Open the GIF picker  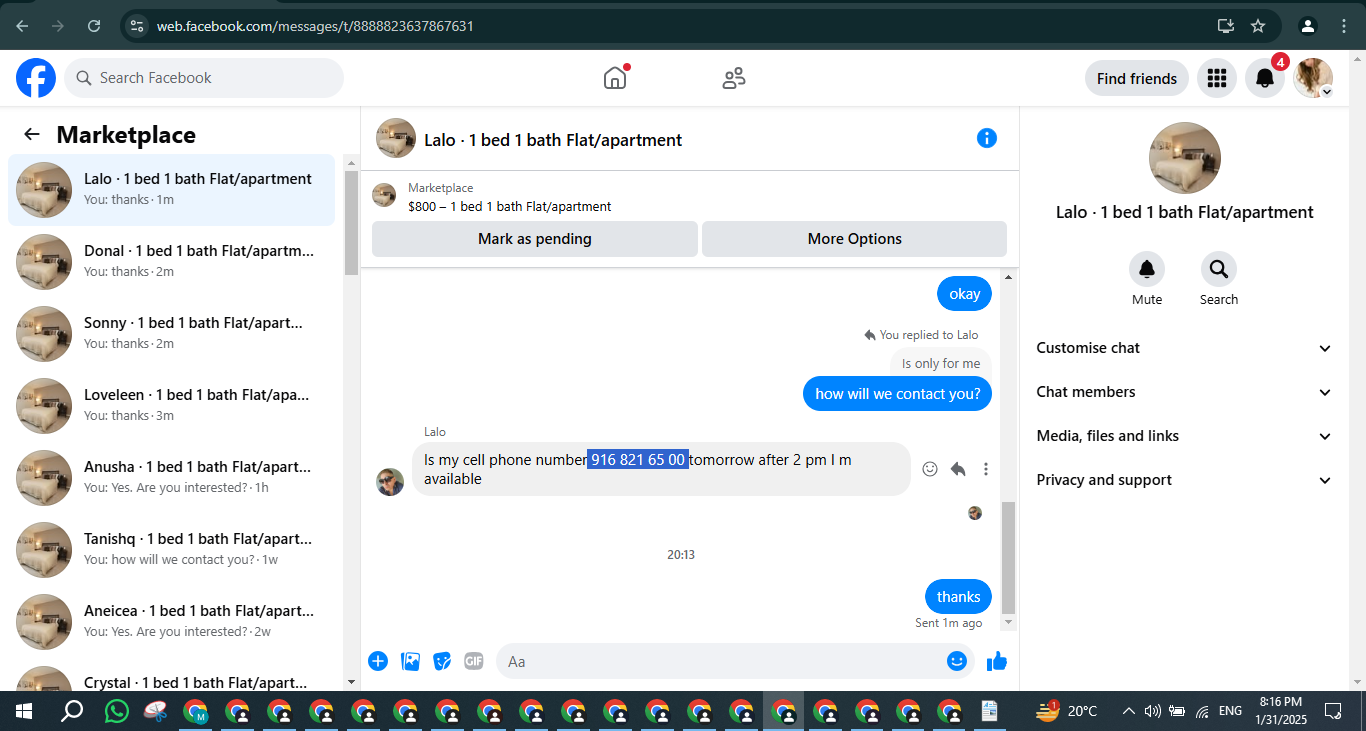(x=474, y=660)
